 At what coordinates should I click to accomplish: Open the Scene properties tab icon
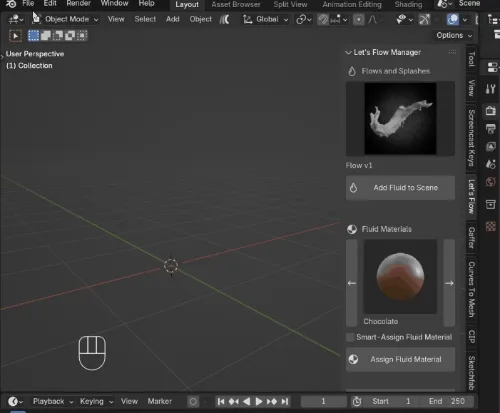click(x=490, y=164)
